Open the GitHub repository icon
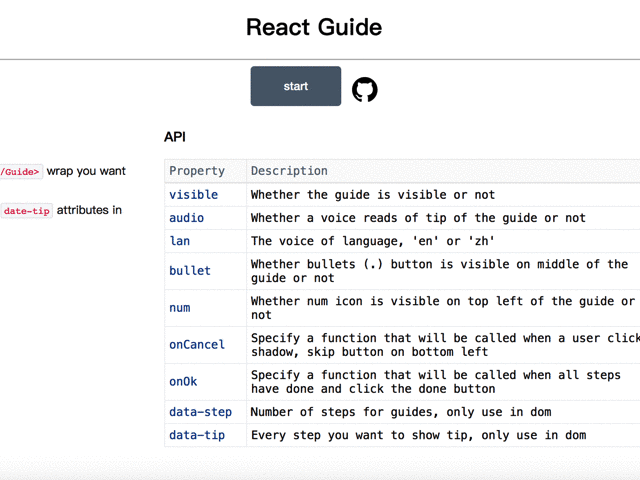 (365, 90)
